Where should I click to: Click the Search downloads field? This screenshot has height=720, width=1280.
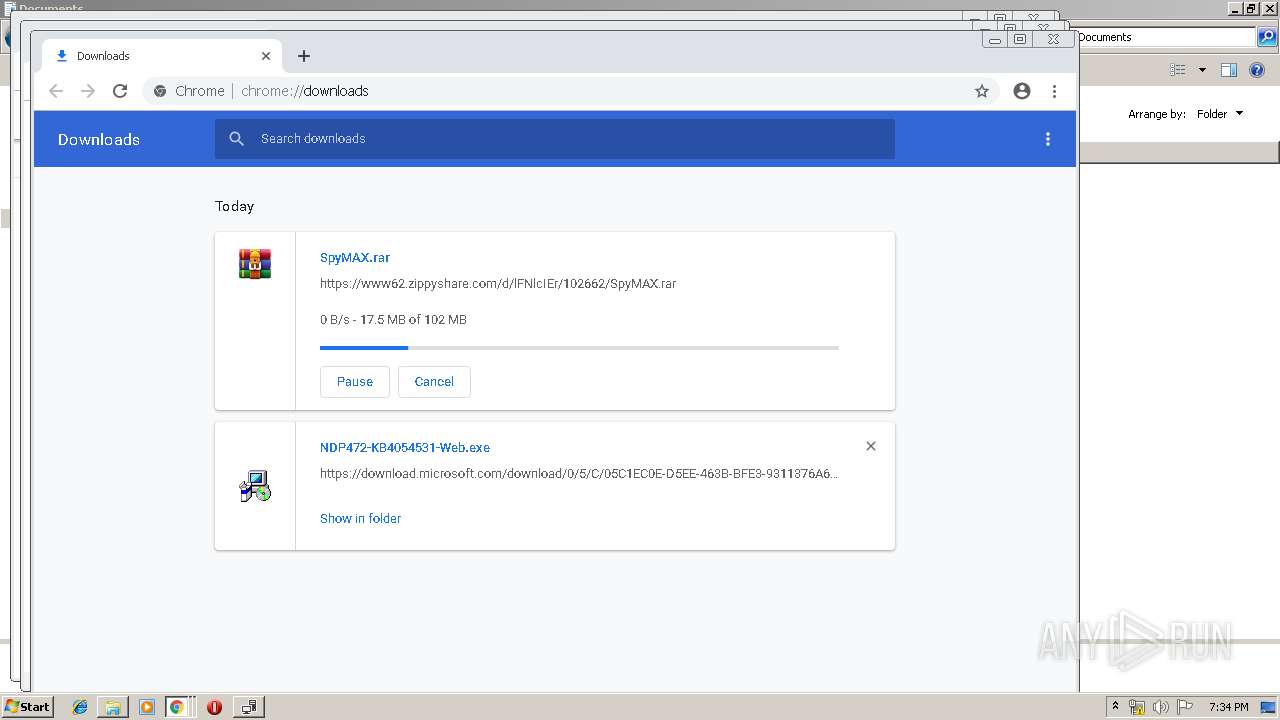click(555, 139)
